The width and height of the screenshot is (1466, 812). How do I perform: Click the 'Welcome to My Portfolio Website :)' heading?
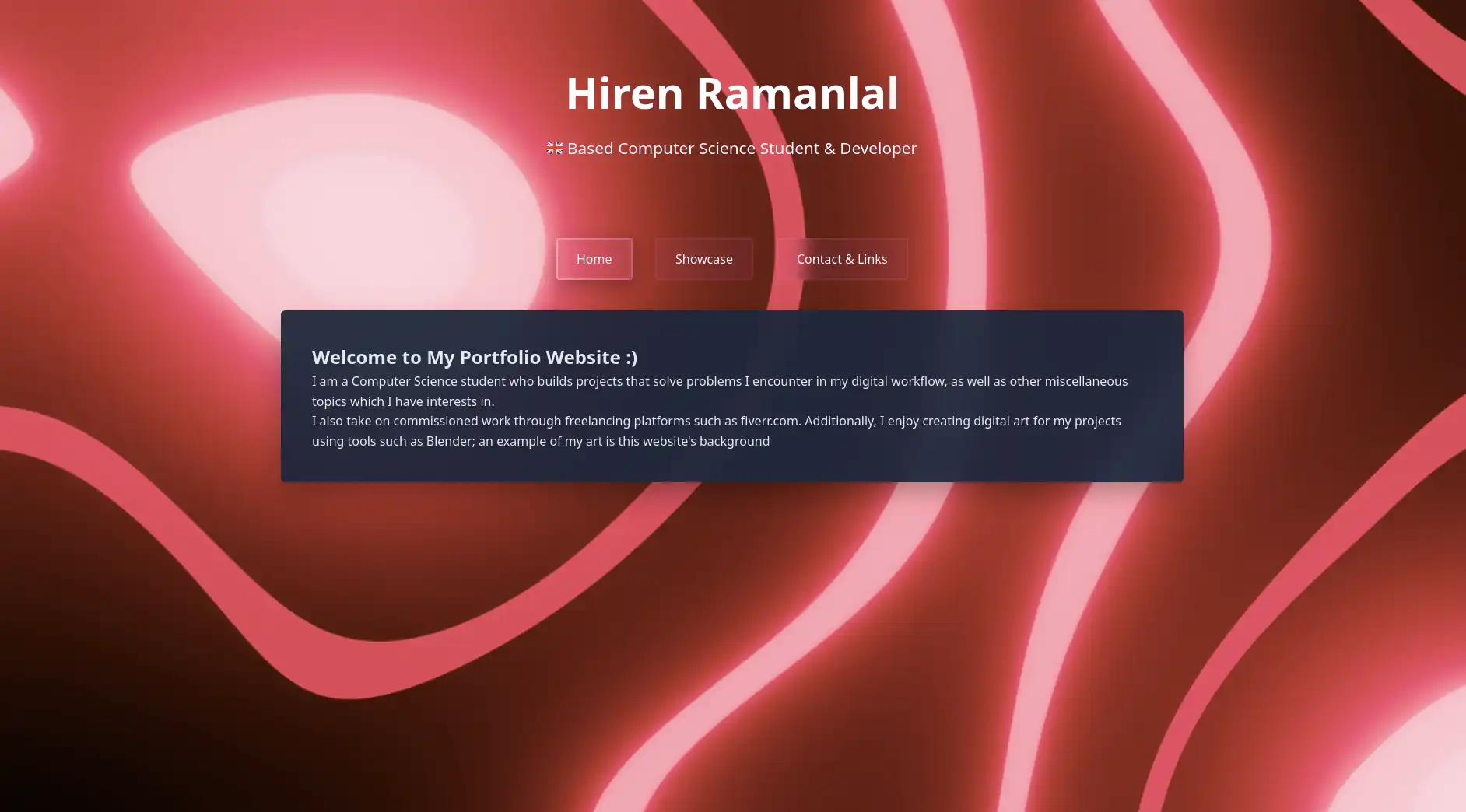coord(474,357)
